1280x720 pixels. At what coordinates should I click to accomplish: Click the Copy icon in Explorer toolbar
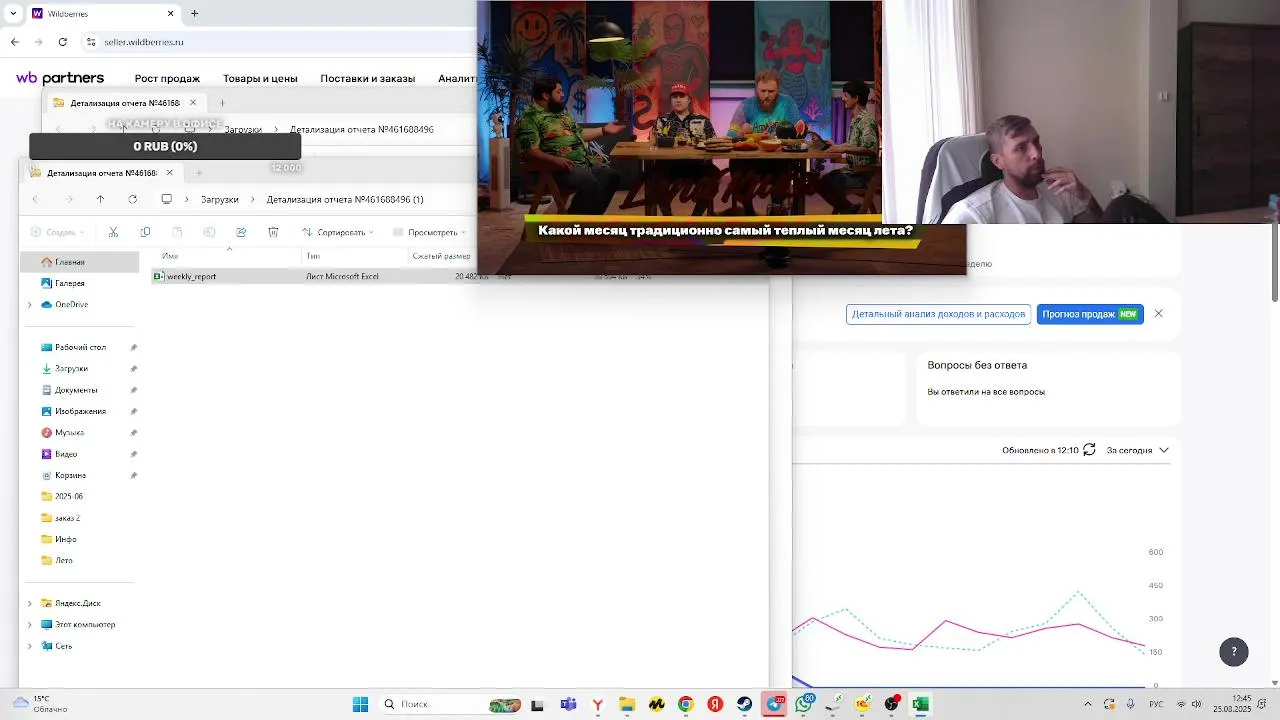tap(145, 232)
